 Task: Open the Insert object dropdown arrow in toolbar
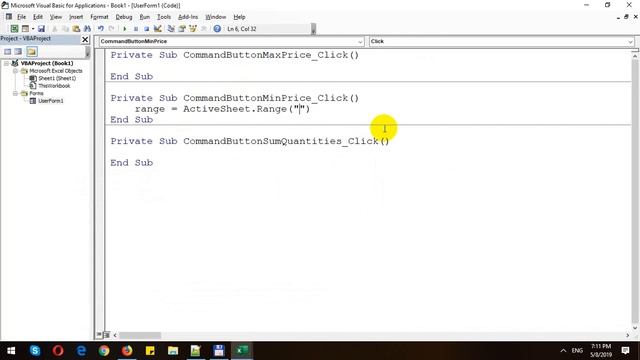click(33, 29)
